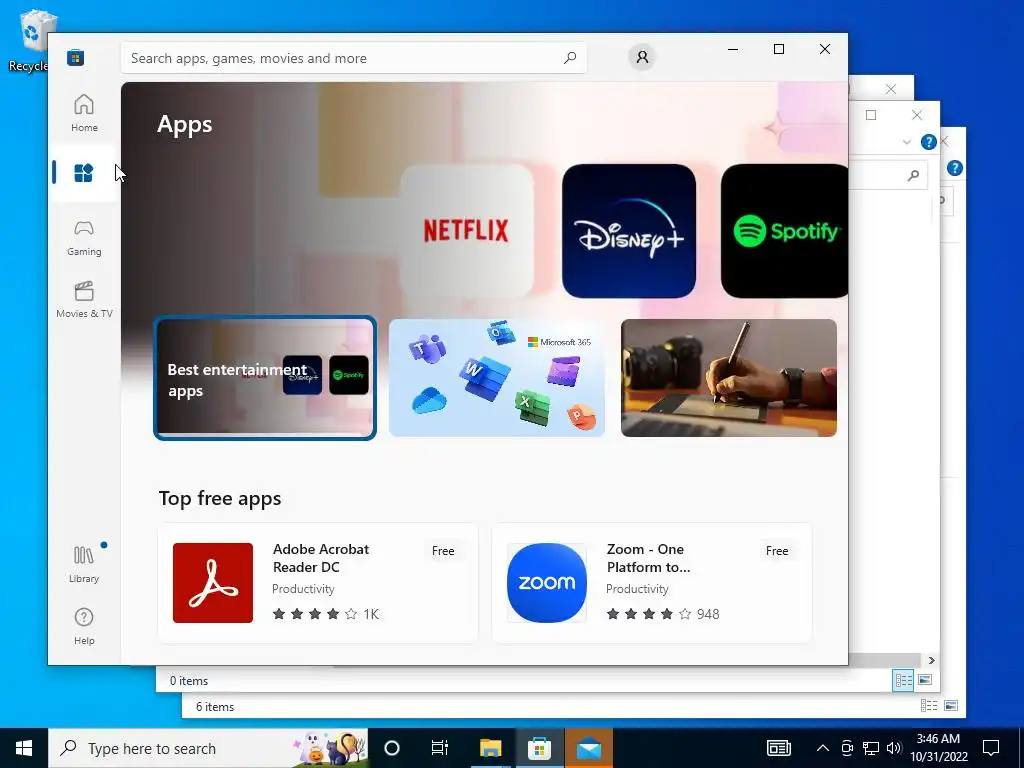Screen dimensions: 1024x768
Task: Click search icon in back Explorer window
Action: (913, 175)
